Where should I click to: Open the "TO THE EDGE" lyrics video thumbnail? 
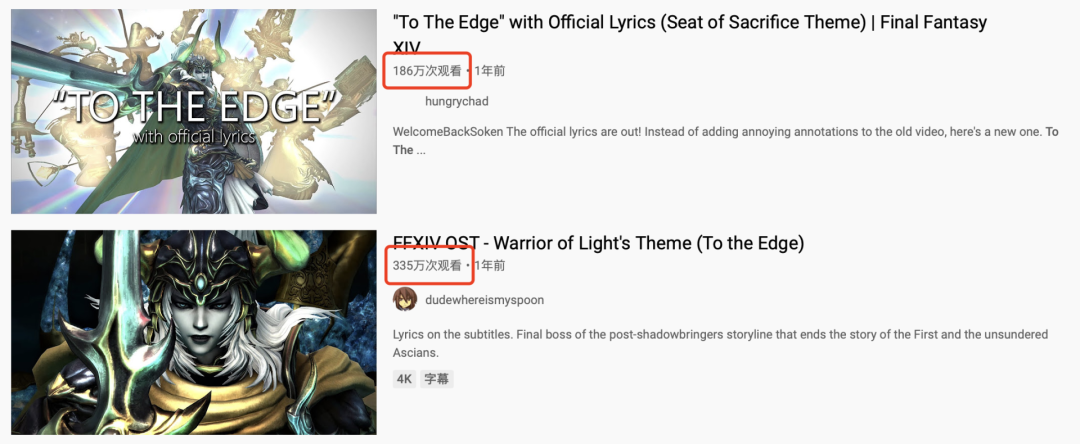click(194, 112)
